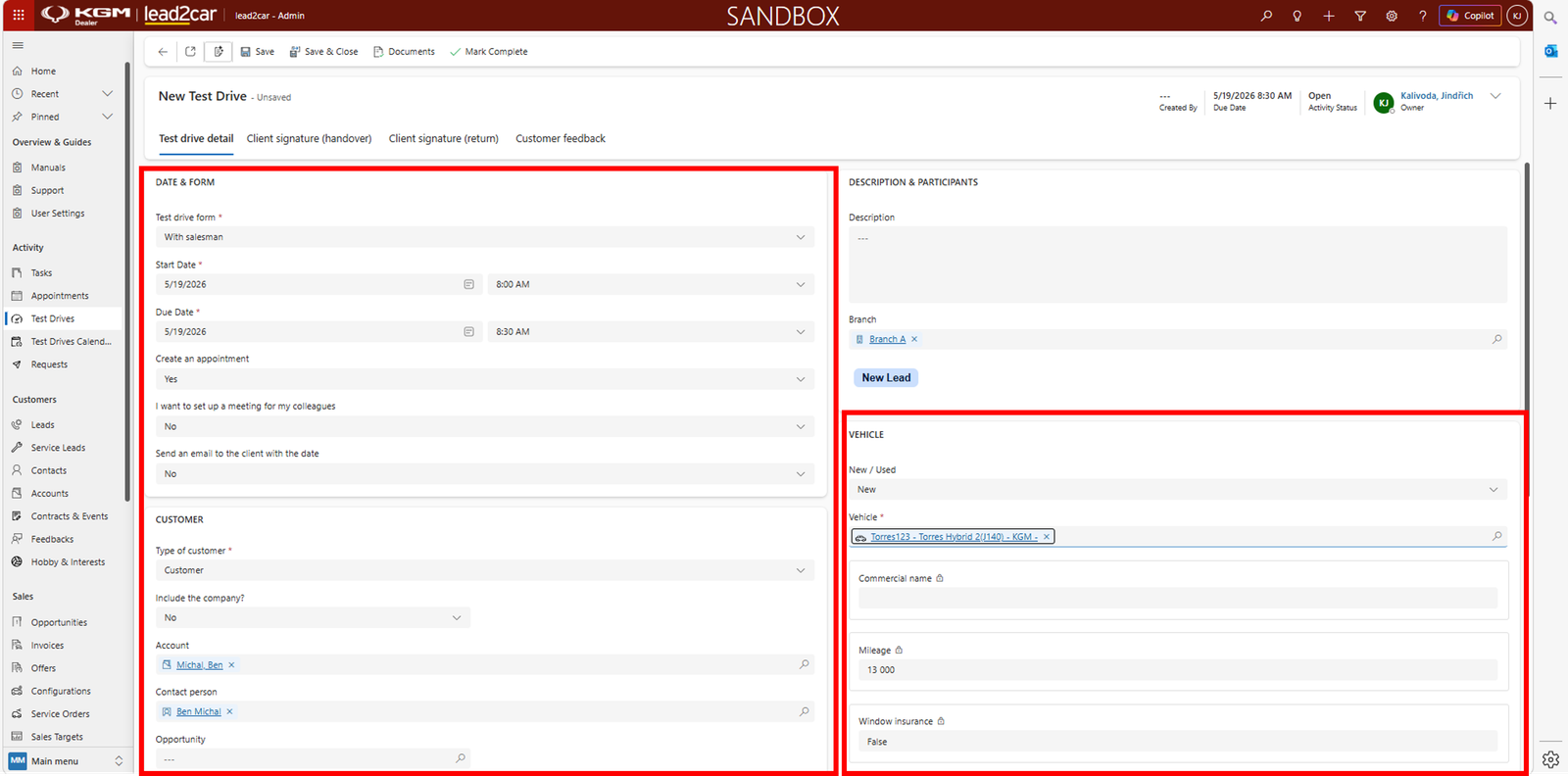
Task: Click the search magnifier in top bar
Action: pos(1266,16)
